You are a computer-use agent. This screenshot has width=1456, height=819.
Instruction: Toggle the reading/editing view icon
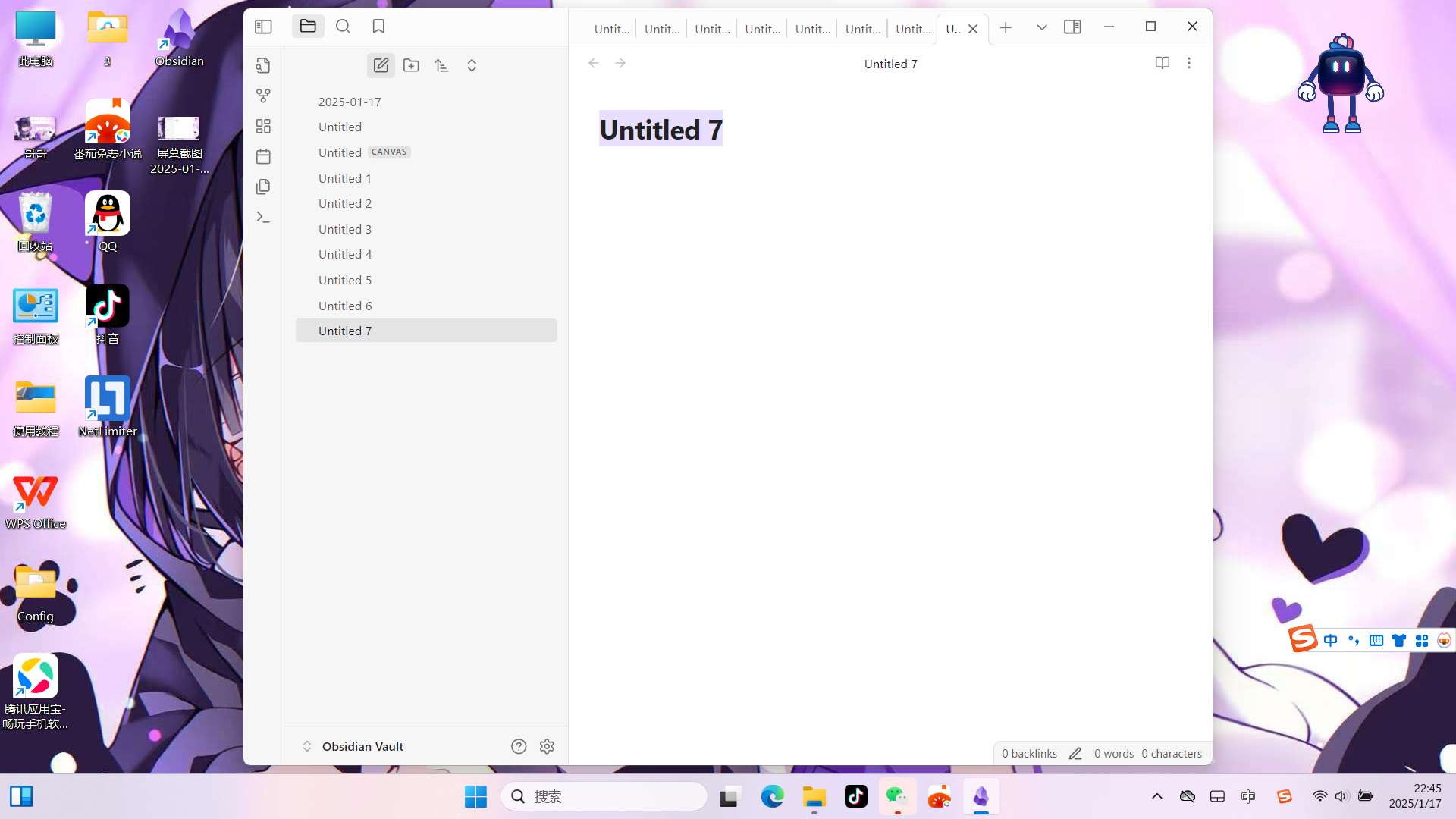point(1162,62)
